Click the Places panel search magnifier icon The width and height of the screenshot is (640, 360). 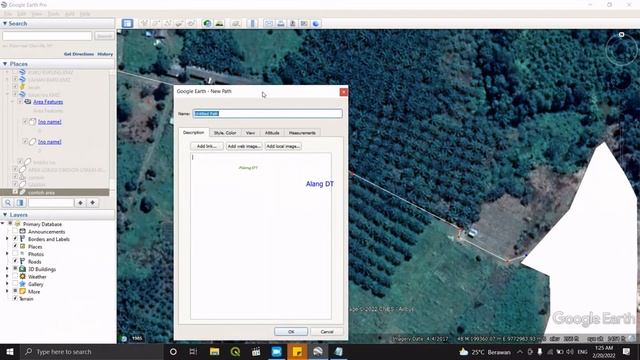click(8, 203)
